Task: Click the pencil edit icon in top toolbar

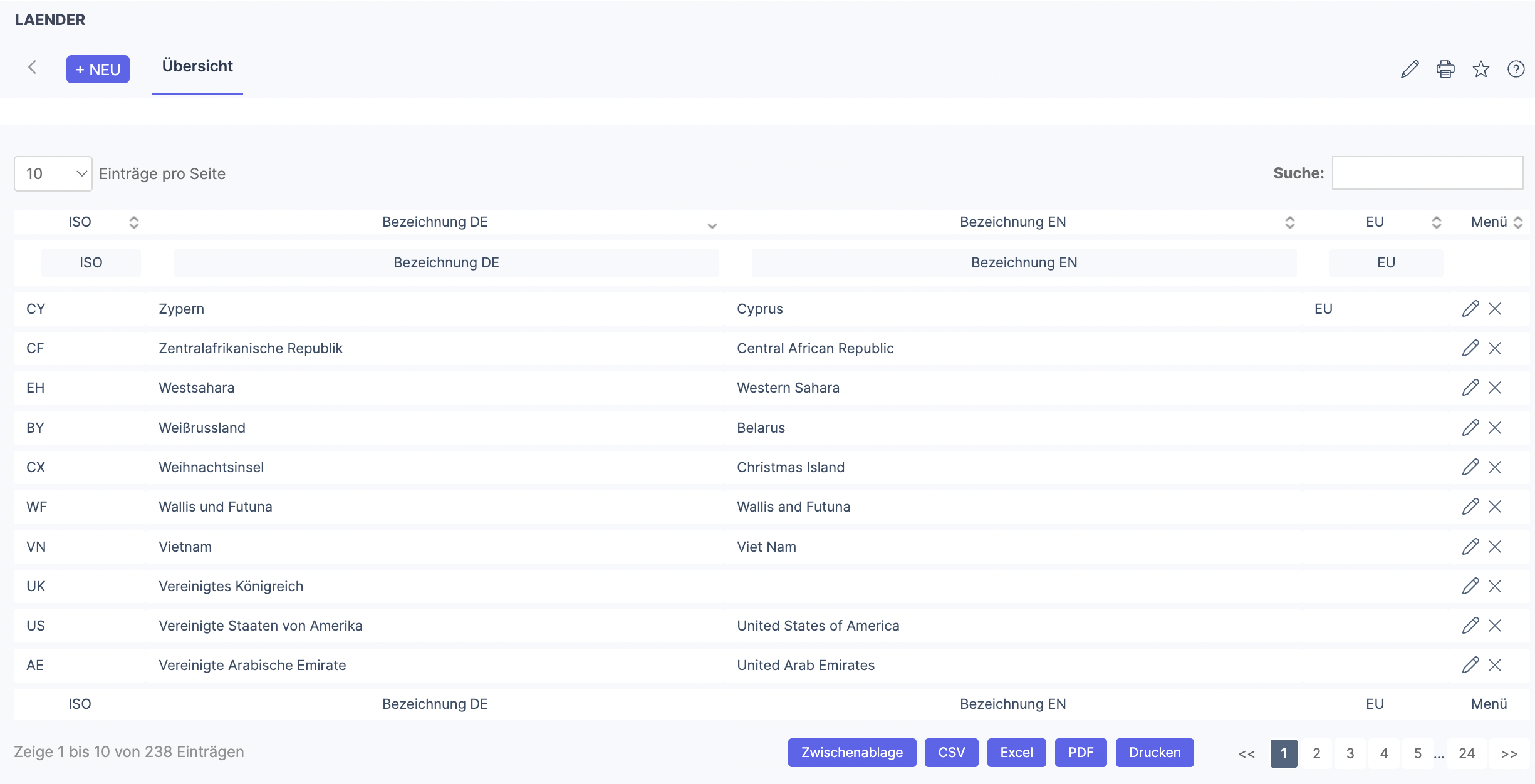Action: point(1410,69)
